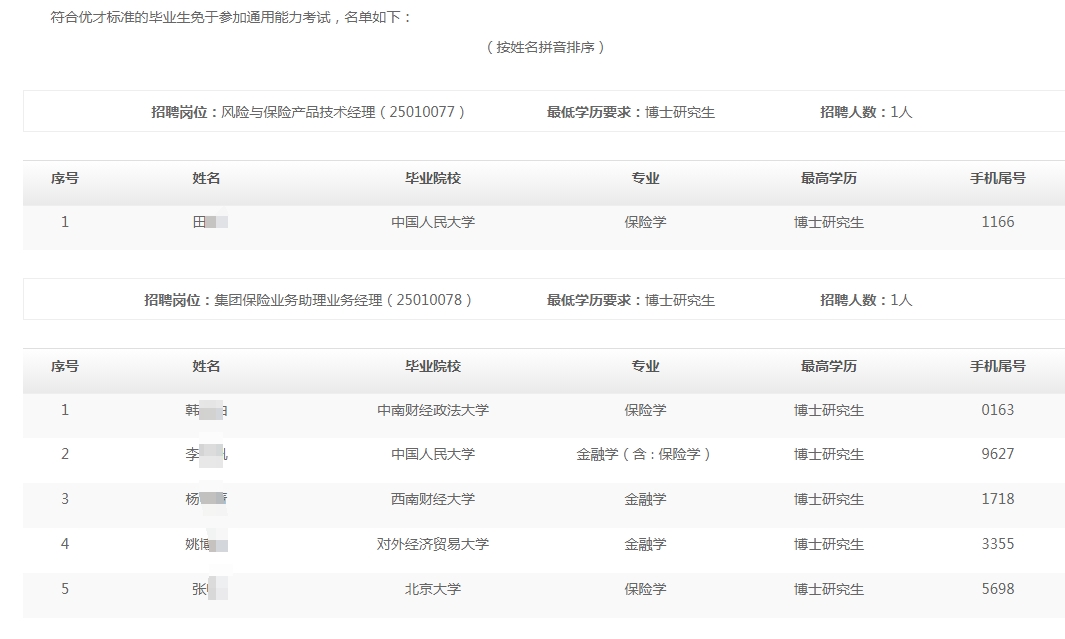The width and height of the screenshot is (1065, 639).
Task: Select the 1718 phone tail cell
Action: coord(997,499)
